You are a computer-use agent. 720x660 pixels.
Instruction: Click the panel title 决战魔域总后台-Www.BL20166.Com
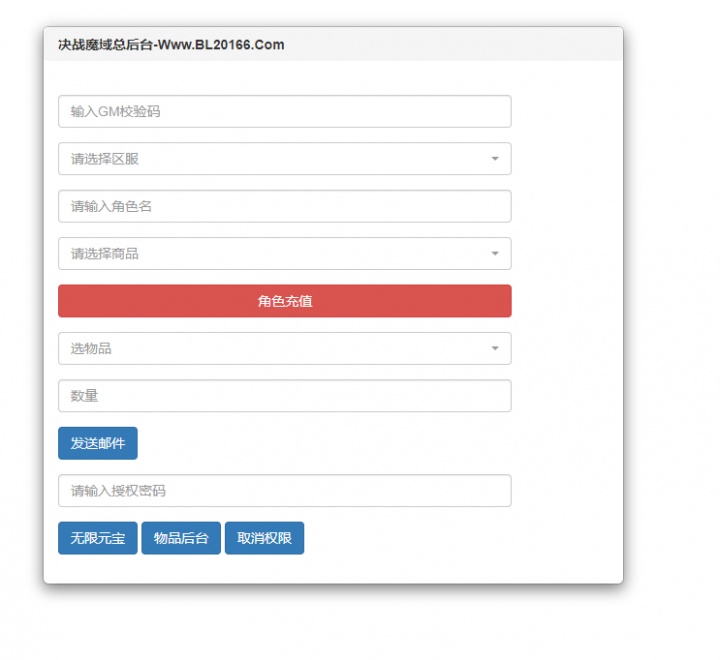pyautogui.click(x=171, y=45)
